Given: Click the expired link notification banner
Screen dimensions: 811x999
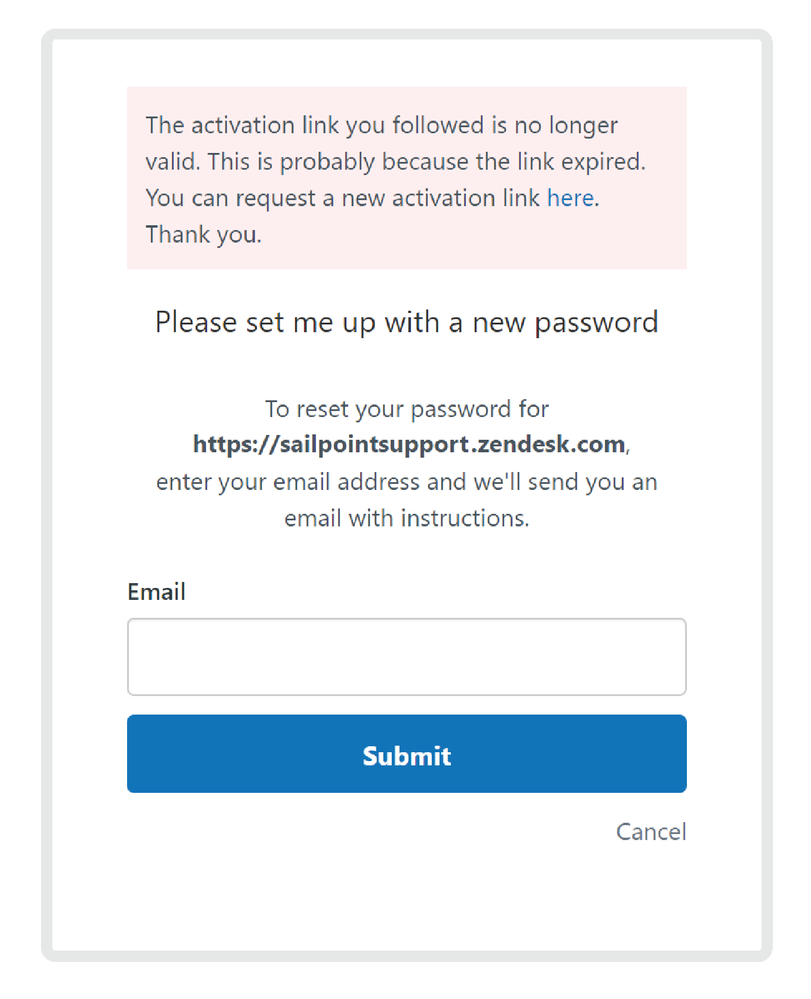Looking at the screenshot, I should click(x=406, y=178).
